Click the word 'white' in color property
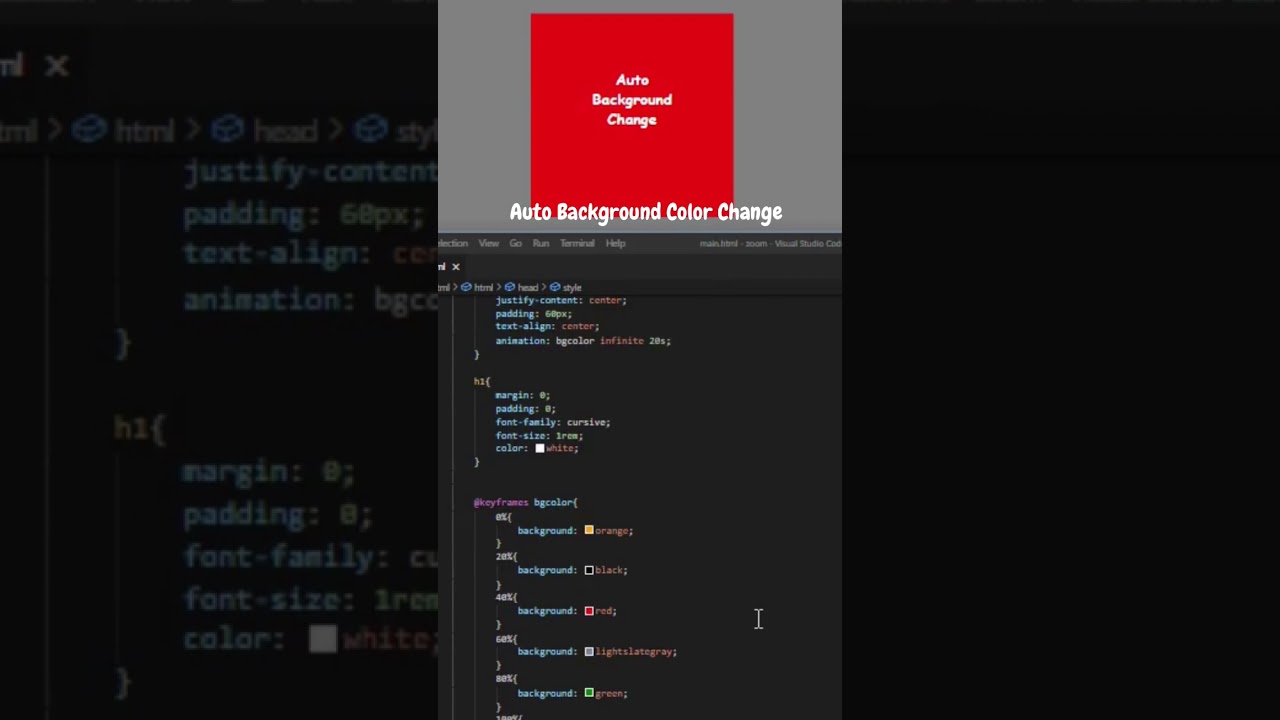 tap(559, 448)
